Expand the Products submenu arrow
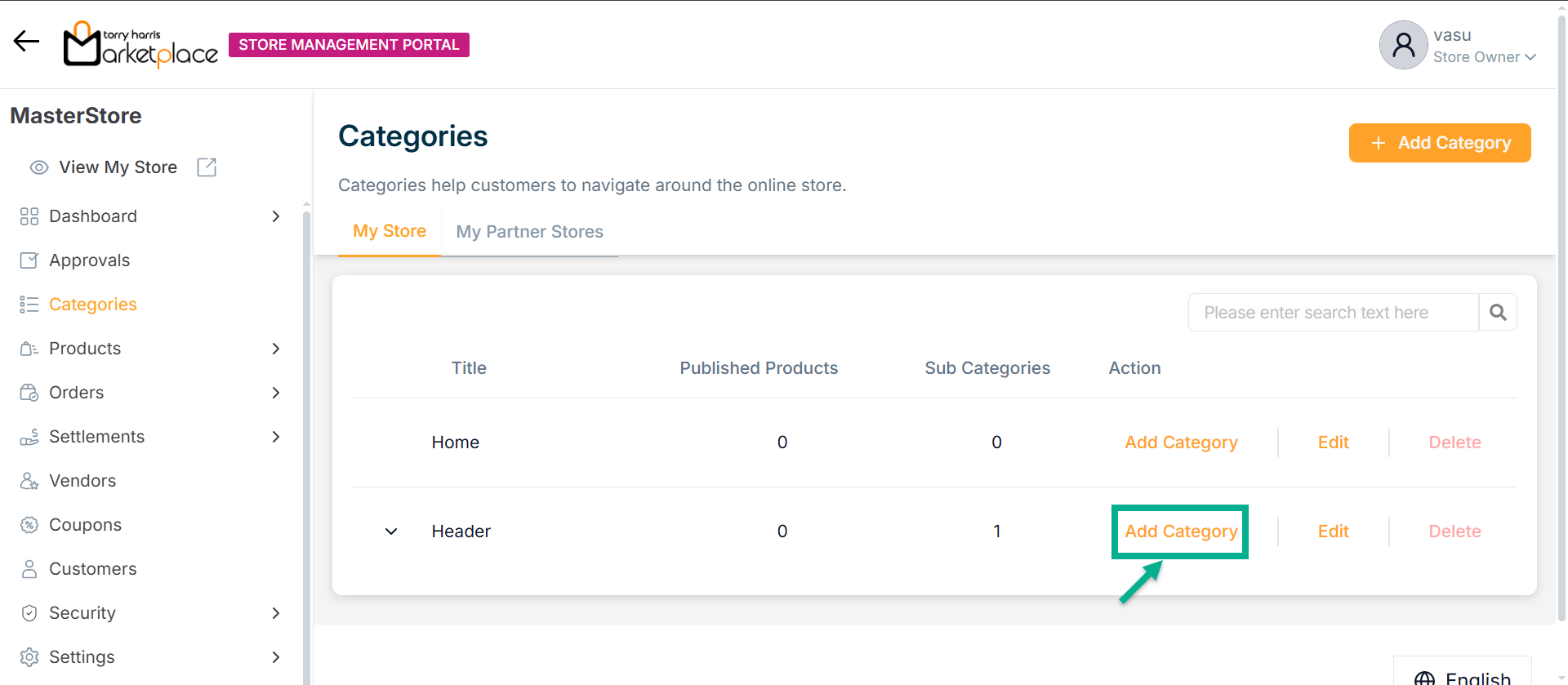Image resolution: width=1568 pixels, height=685 pixels. 276,349
